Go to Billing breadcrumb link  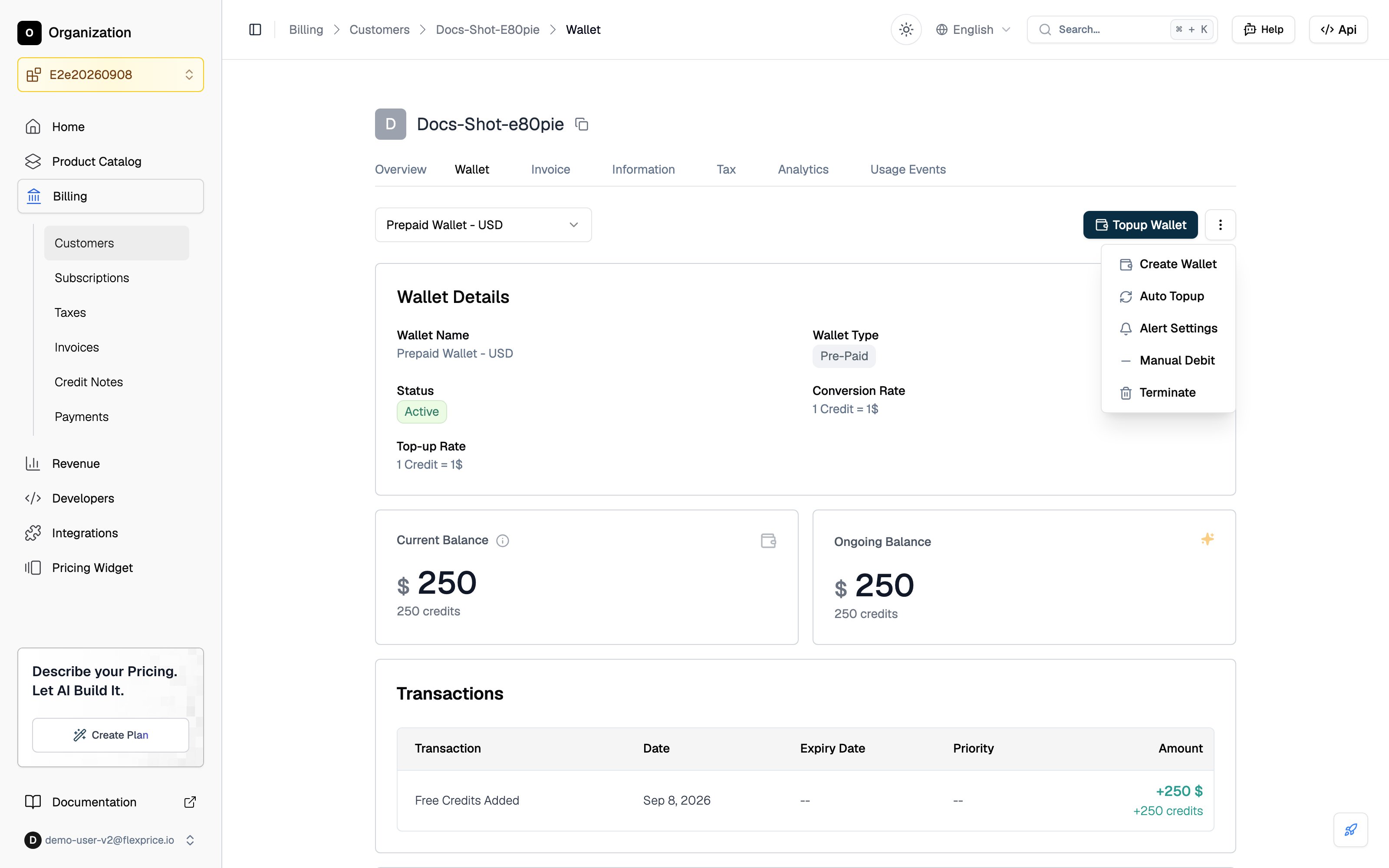click(306, 29)
